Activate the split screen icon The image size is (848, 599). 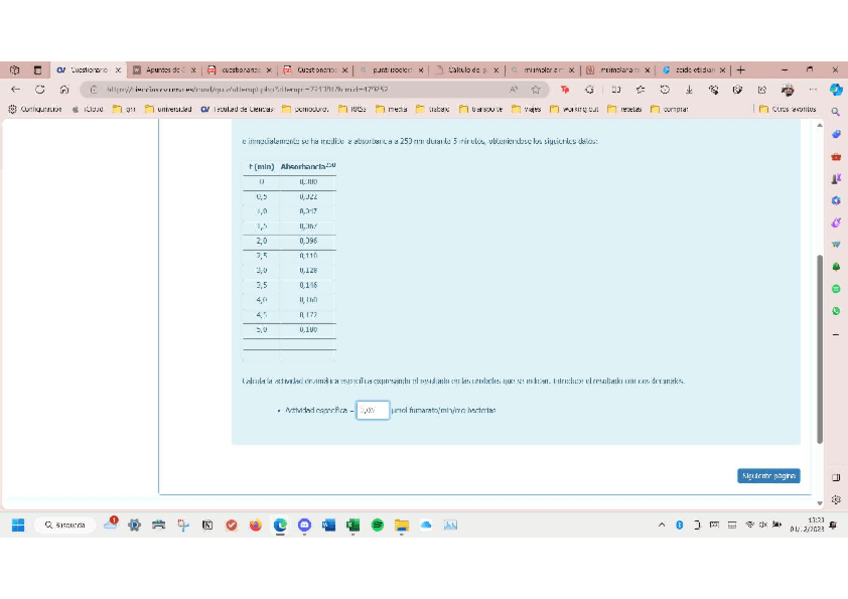[616, 89]
